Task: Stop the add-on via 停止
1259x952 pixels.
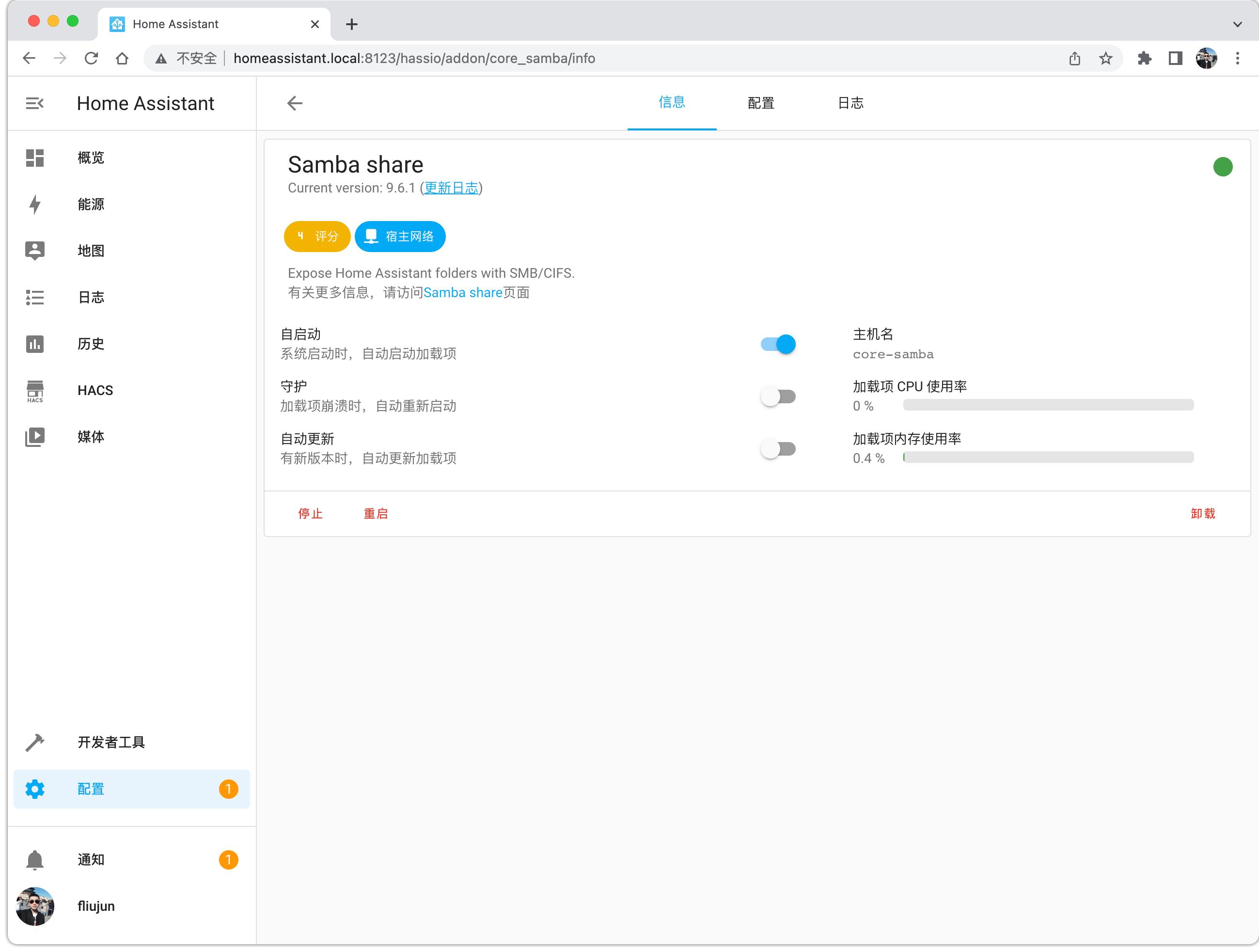Action: [x=310, y=513]
